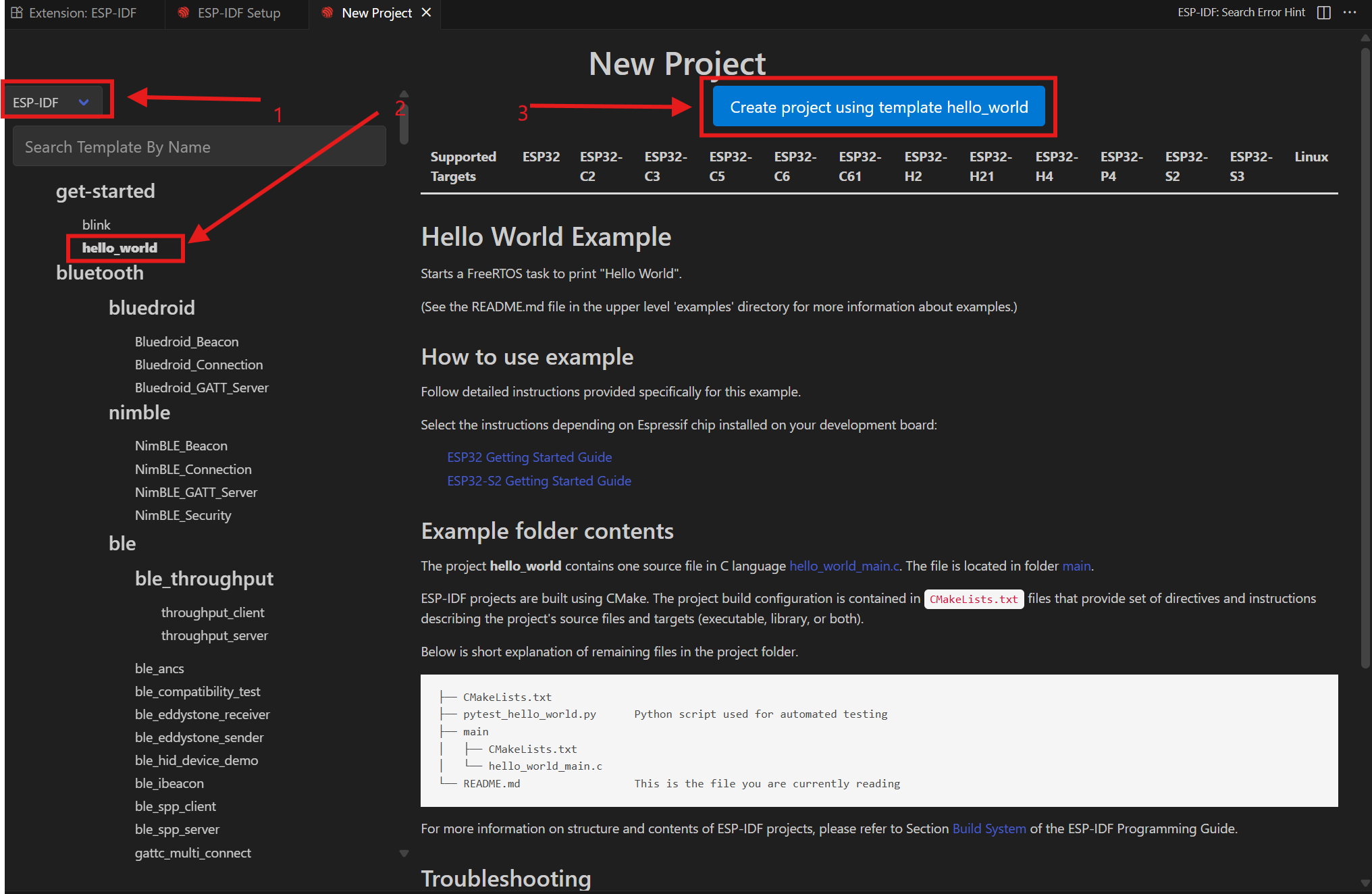The image size is (1372, 894).
Task: Create project using template hello_world
Action: tap(878, 107)
